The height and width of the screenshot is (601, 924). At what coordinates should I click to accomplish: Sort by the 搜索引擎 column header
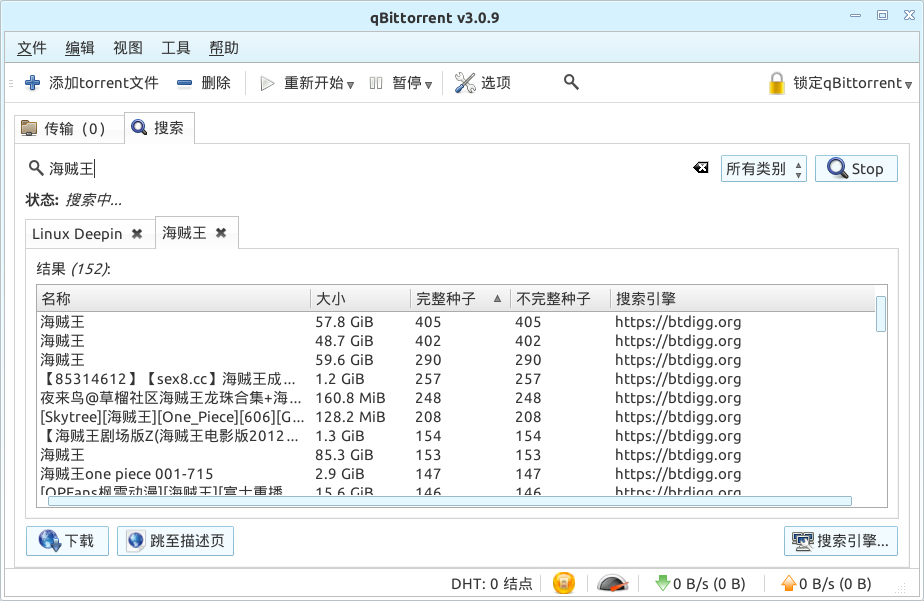742,299
